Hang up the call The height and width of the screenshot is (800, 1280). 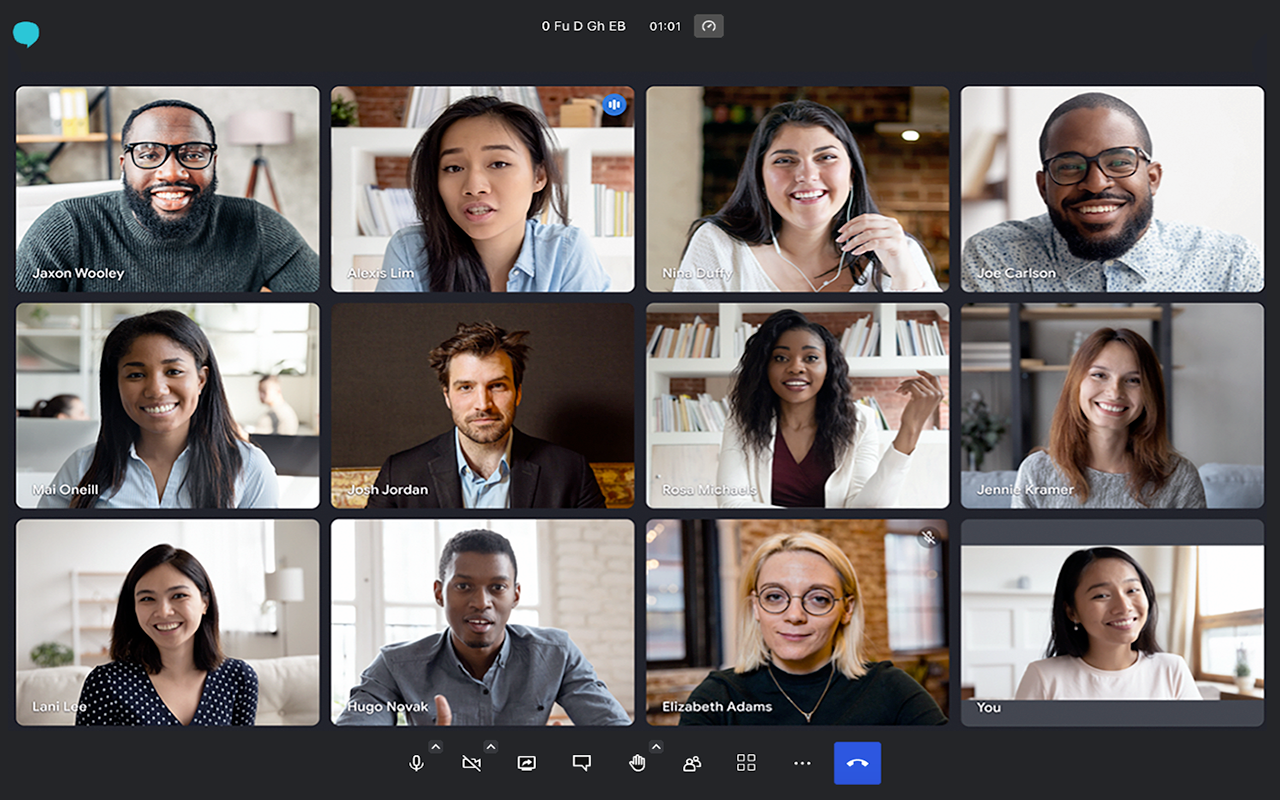(858, 763)
